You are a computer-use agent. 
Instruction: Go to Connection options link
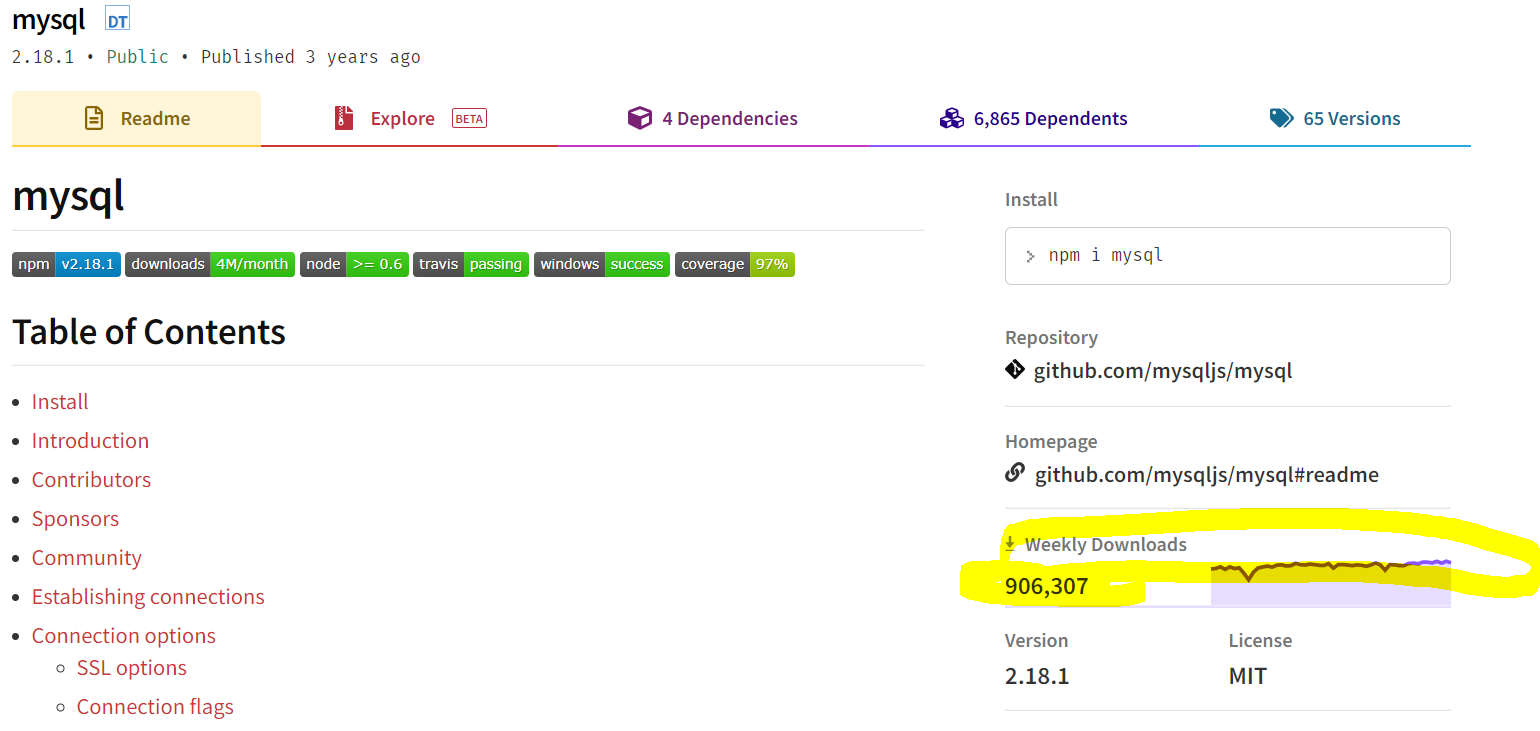point(124,635)
